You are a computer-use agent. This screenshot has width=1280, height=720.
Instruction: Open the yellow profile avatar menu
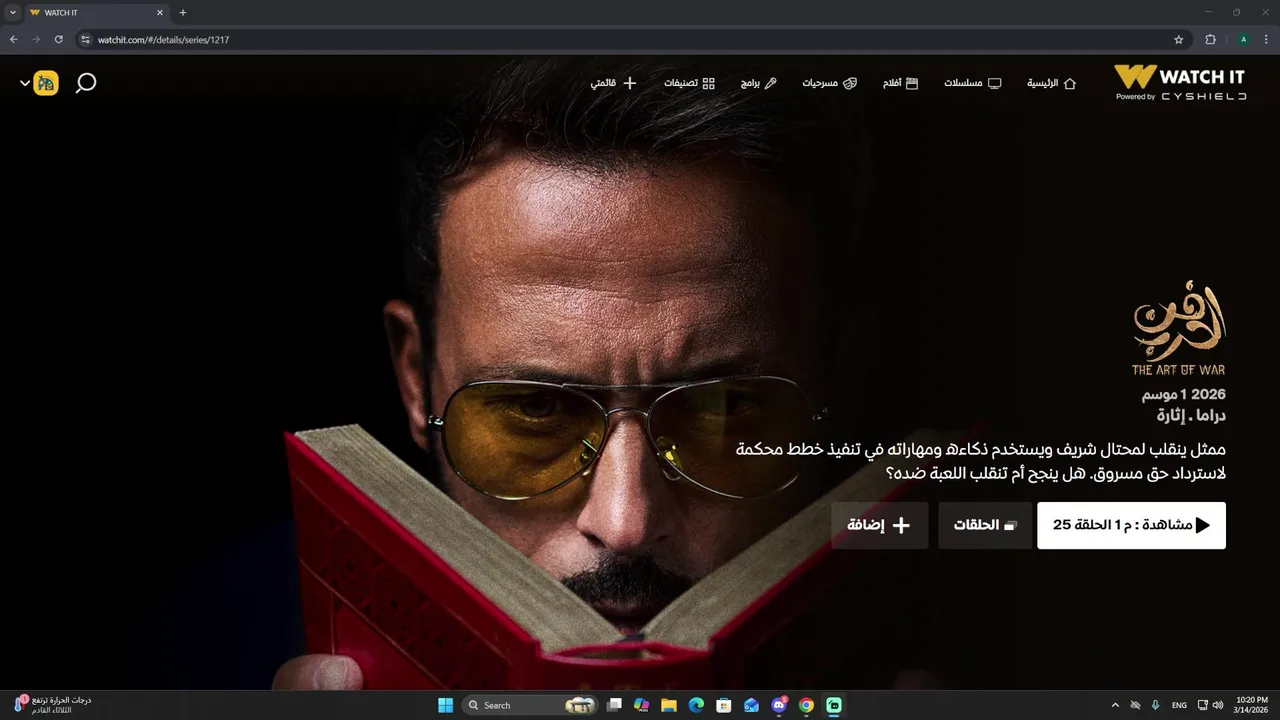tap(46, 83)
